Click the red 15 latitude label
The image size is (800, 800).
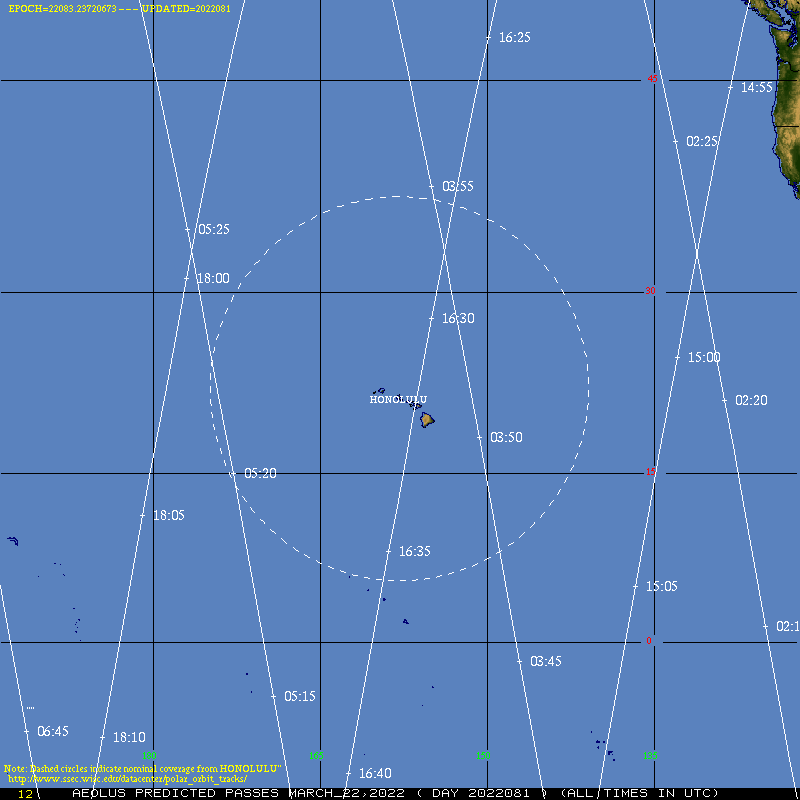(x=651, y=472)
